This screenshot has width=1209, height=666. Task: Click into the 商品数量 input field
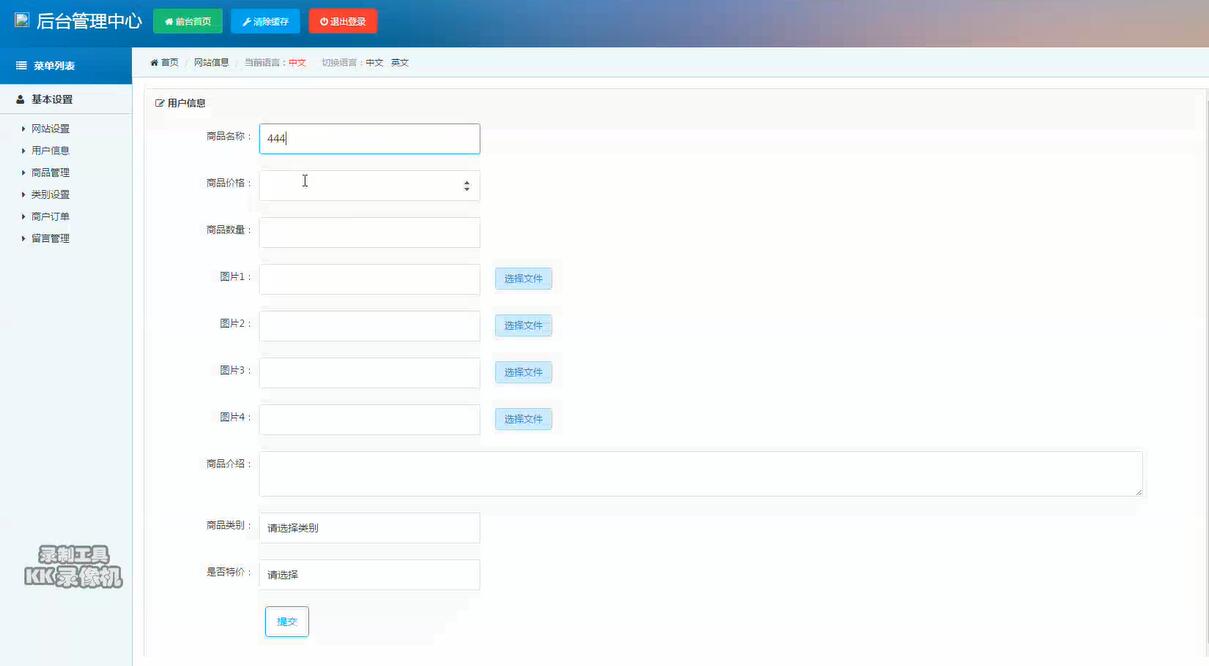[369, 233]
